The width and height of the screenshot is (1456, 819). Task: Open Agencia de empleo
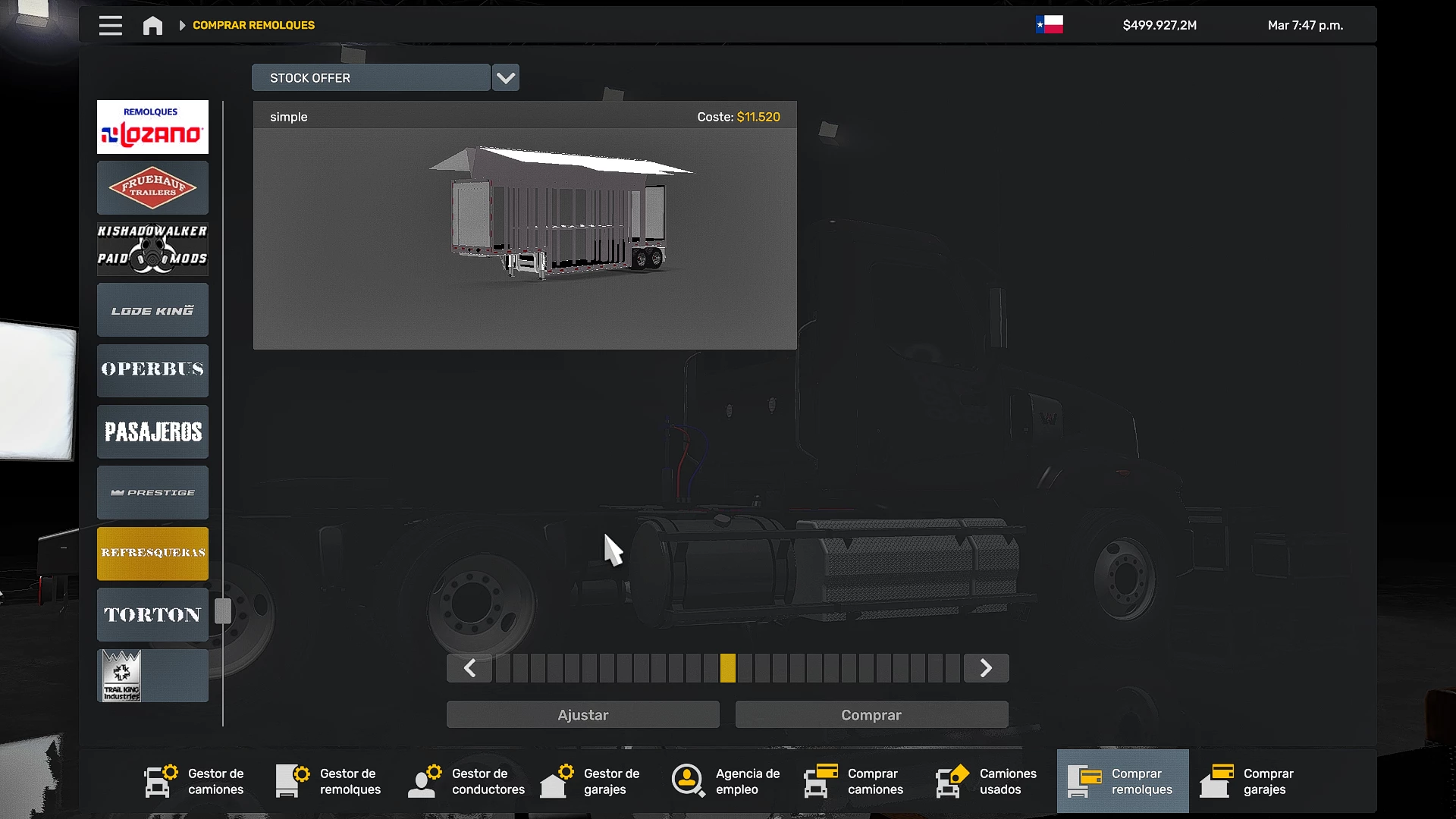[x=726, y=781]
